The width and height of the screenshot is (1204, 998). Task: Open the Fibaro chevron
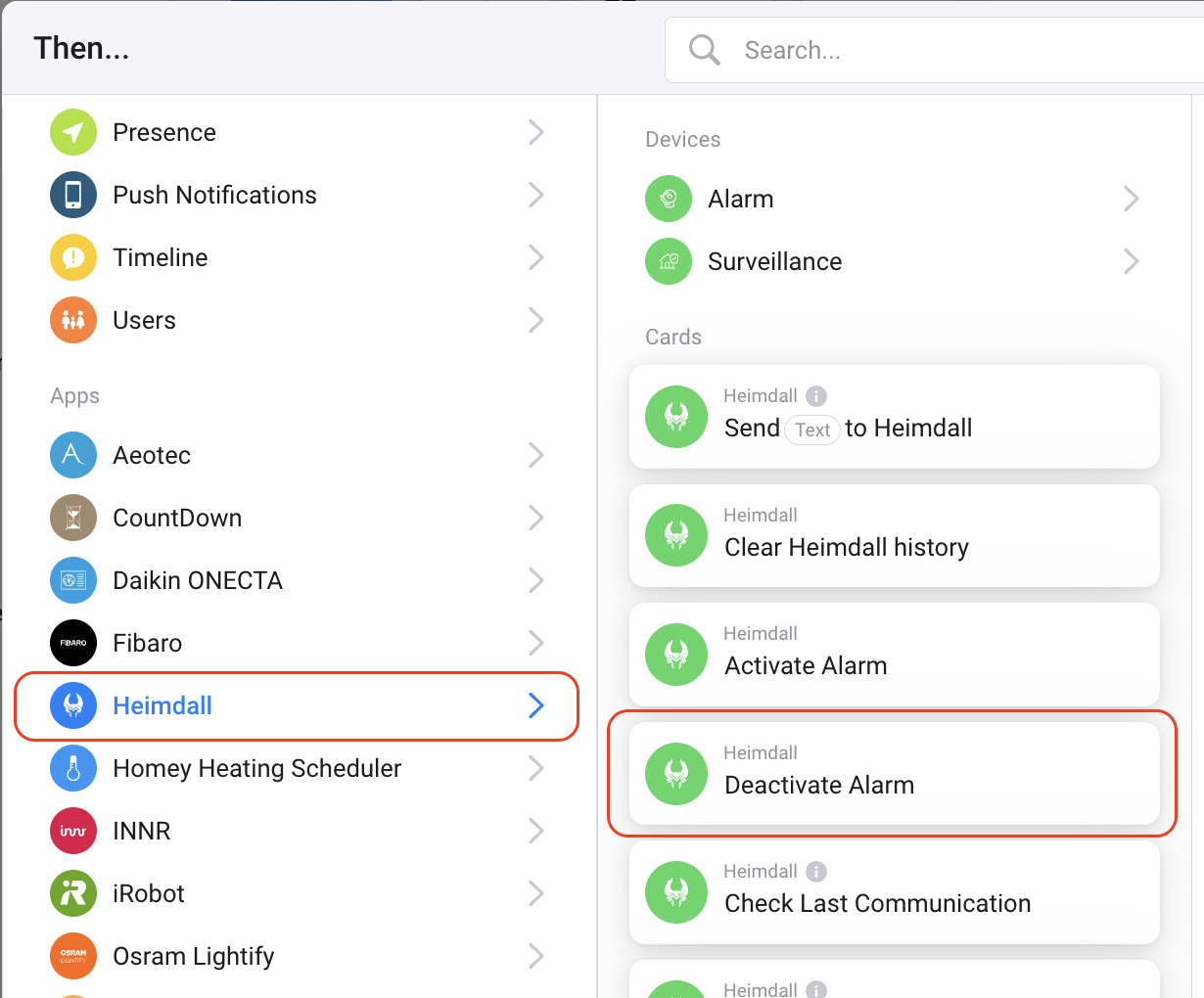click(535, 643)
